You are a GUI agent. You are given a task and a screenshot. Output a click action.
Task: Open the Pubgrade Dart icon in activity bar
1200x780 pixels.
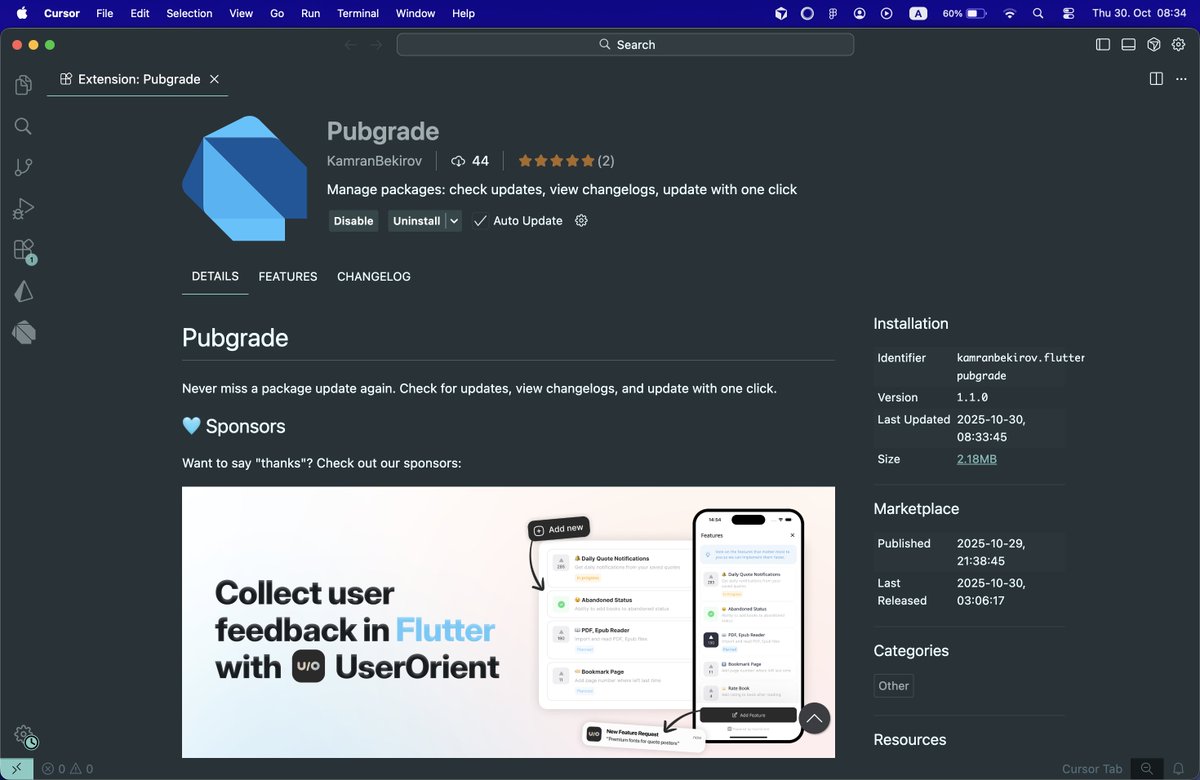coord(23,332)
